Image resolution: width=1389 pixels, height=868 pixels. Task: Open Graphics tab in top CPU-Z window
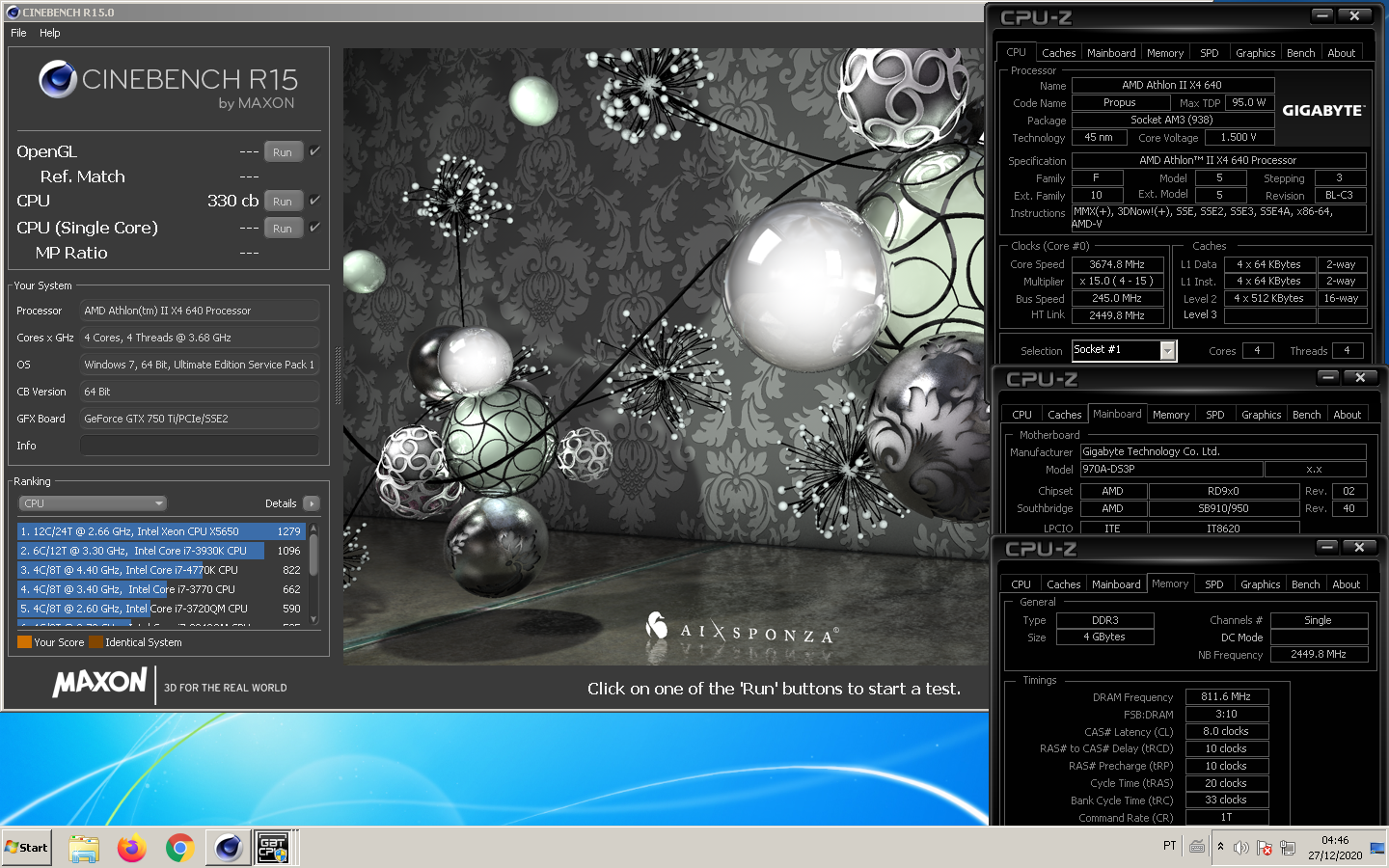1256,53
